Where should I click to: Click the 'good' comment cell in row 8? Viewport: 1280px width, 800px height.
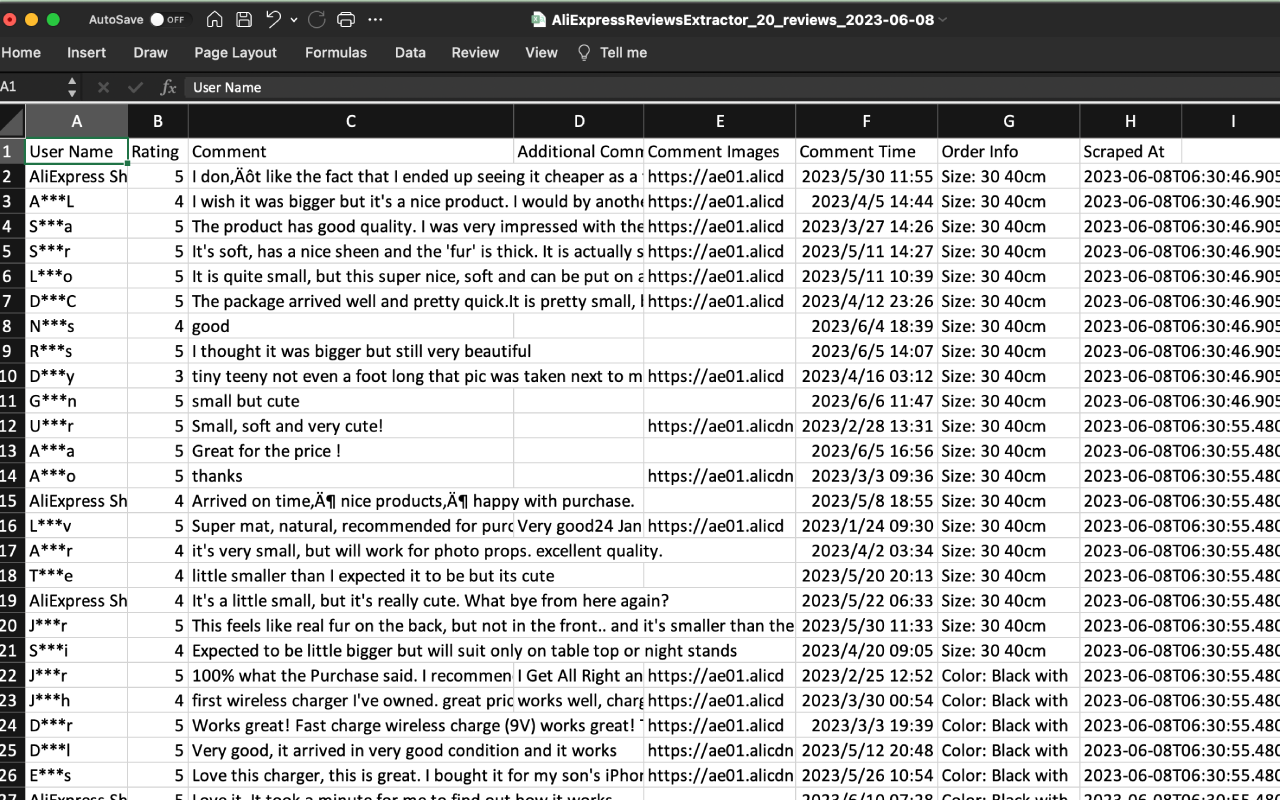351,326
